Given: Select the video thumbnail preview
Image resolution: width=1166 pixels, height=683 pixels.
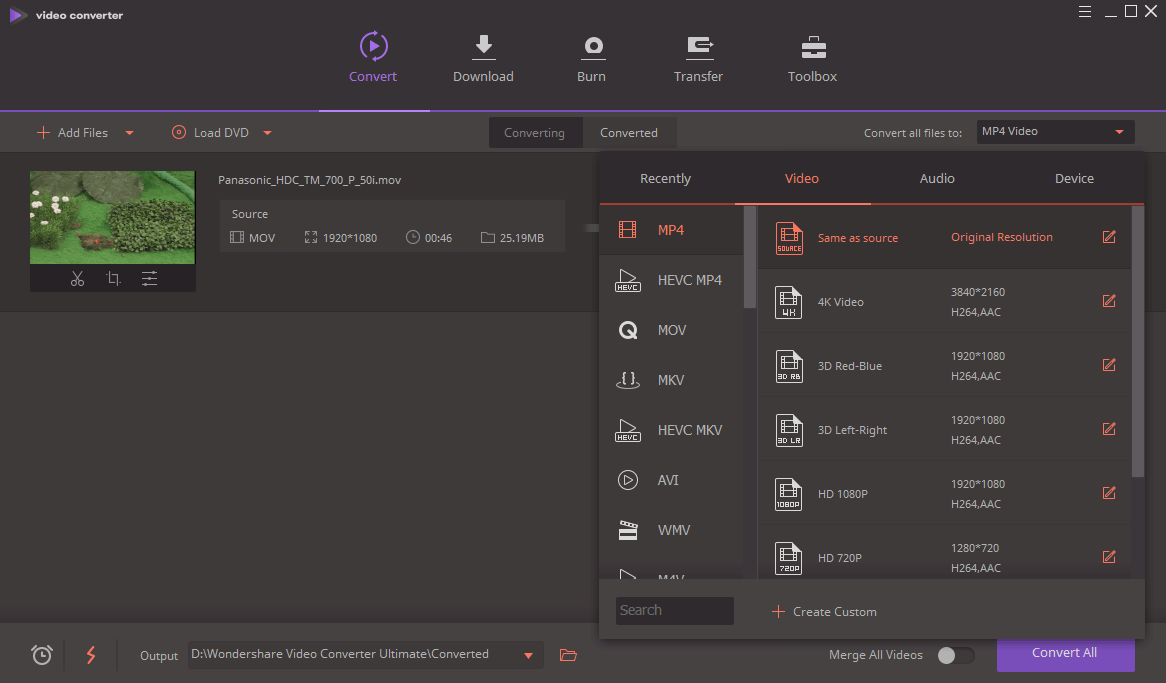Looking at the screenshot, I should coord(112,217).
